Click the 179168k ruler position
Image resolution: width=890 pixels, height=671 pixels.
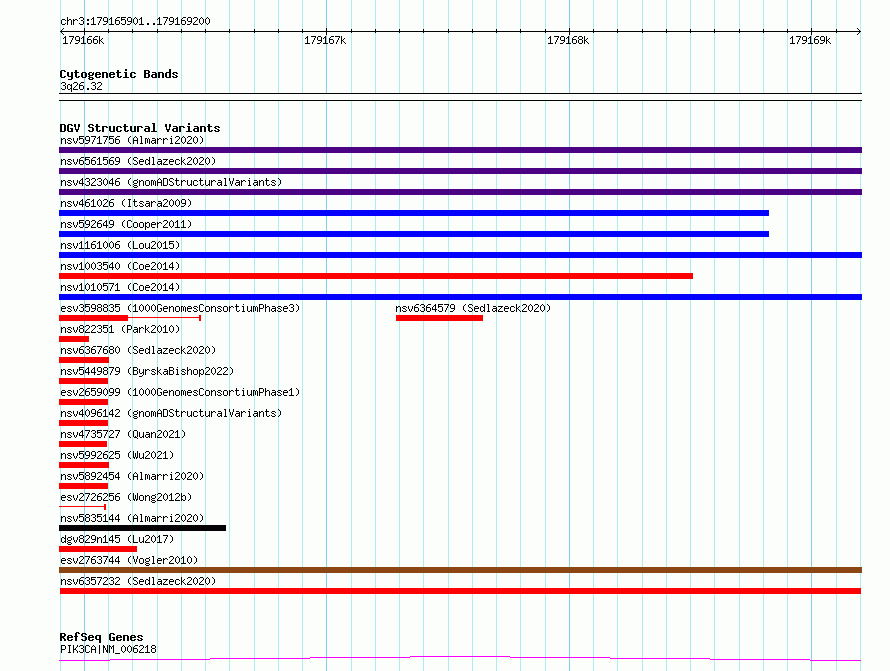568,40
